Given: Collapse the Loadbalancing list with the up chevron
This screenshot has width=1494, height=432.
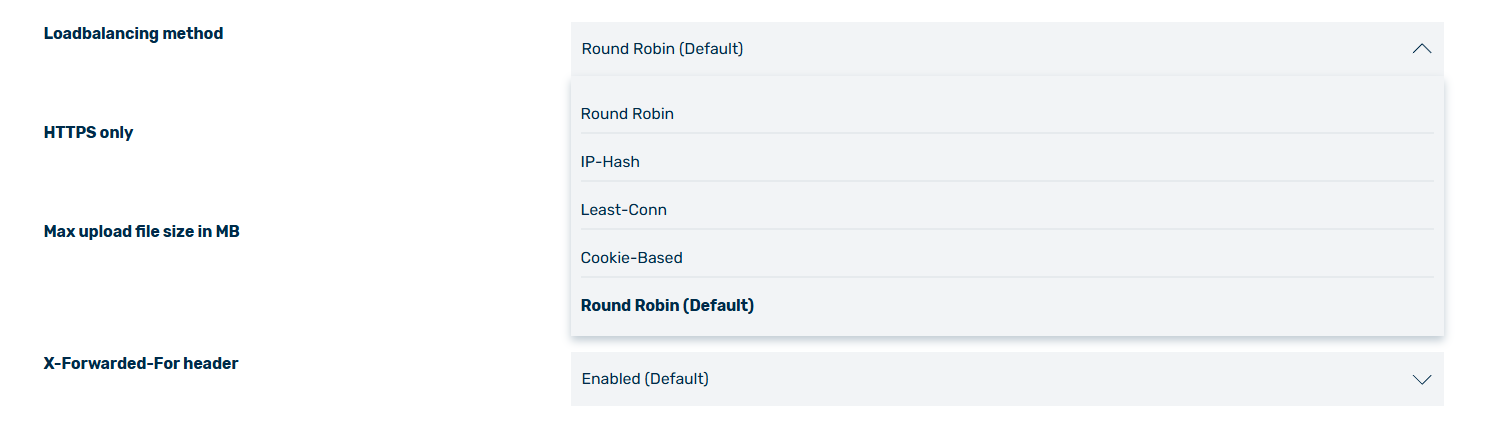Looking at the screenshot, I should coord(1421,49).
